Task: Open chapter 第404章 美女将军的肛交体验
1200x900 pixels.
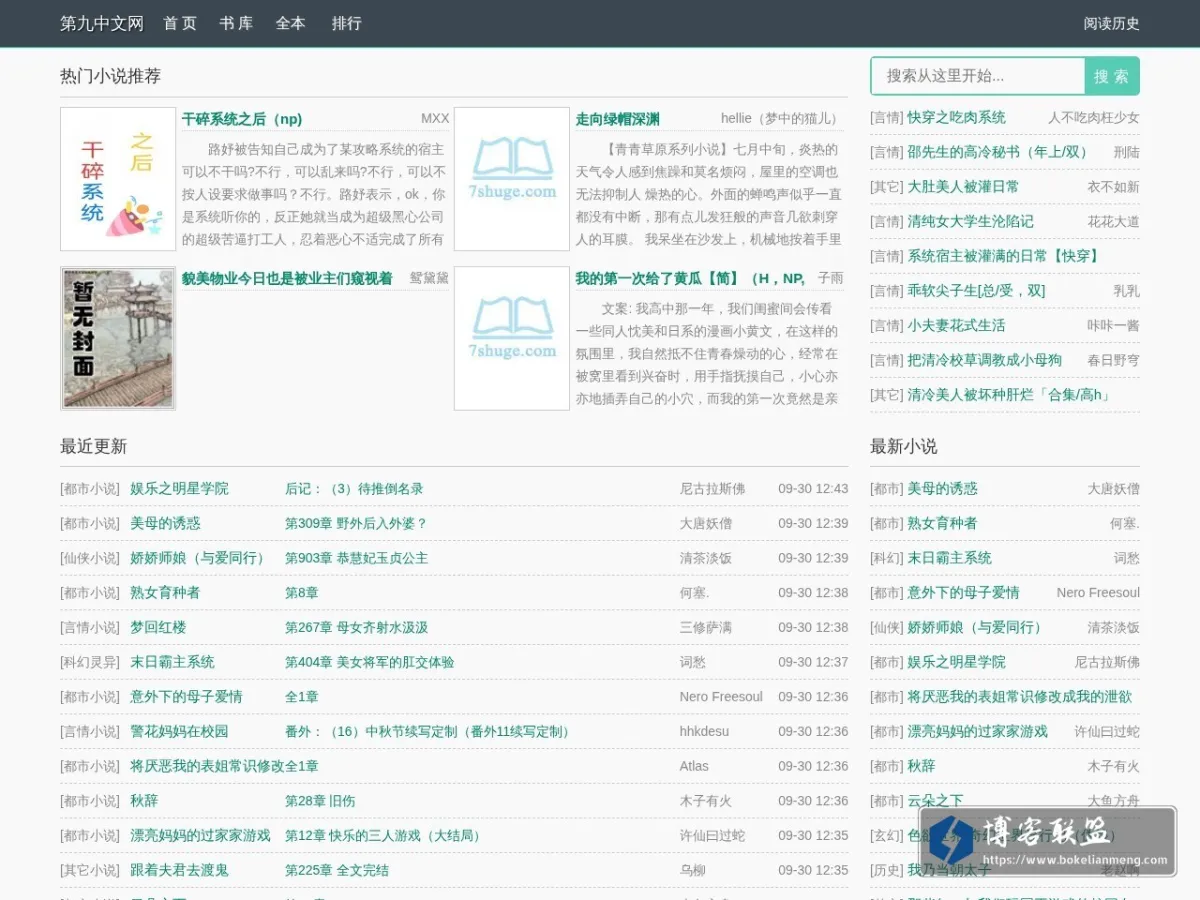Action: pyautogui.click(x=369, y=662)
